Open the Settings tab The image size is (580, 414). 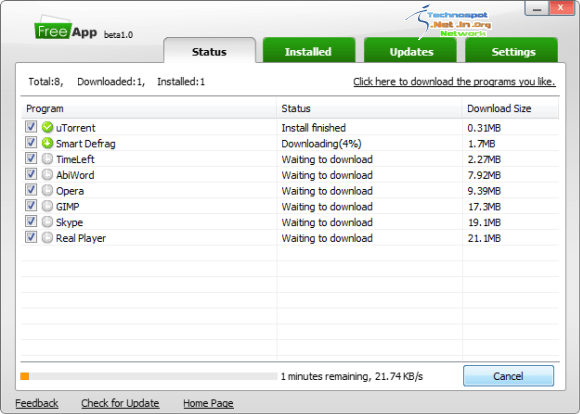coord(513,51)
